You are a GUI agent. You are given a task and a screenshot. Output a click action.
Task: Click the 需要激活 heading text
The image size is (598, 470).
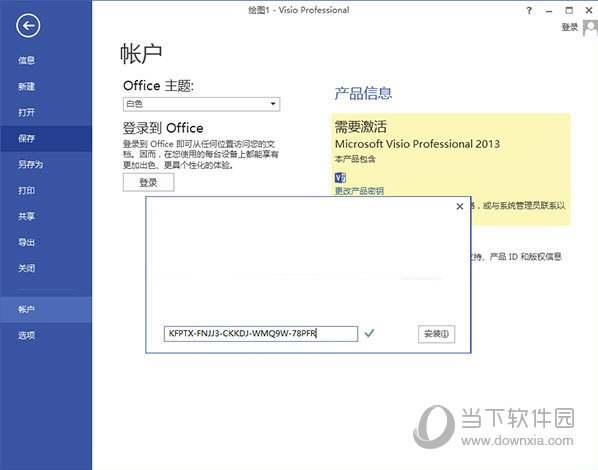point(360,127)
